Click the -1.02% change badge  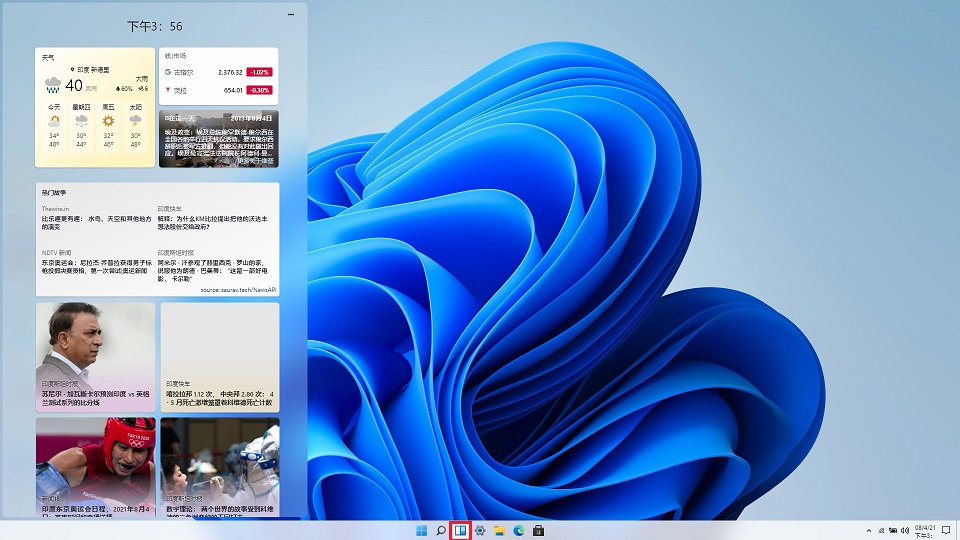click(260, 72)
